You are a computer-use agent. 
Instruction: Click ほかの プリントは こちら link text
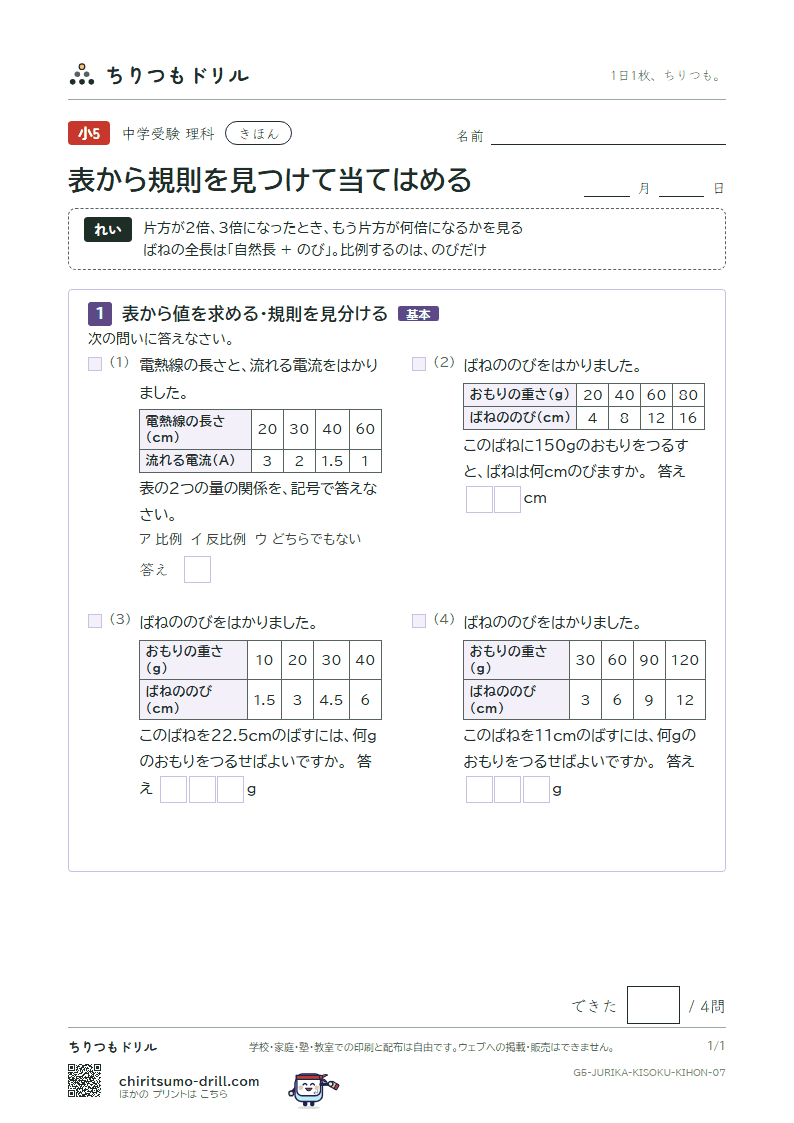(173, 1094)
